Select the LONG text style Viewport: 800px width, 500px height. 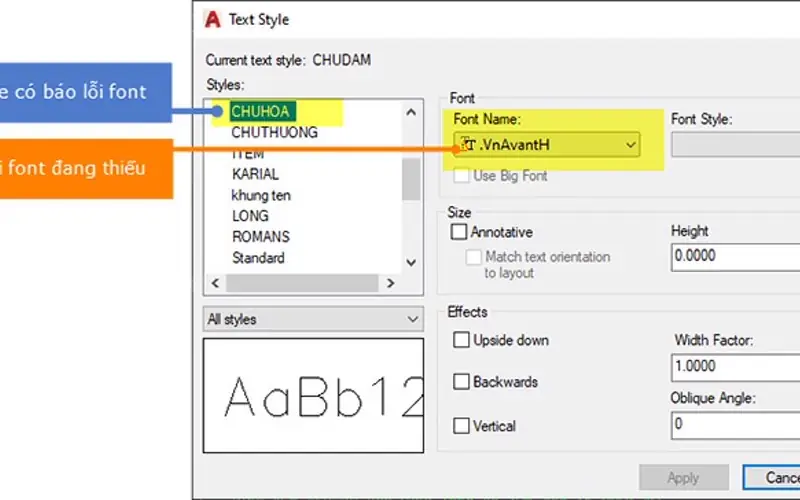tap(250, 216)
